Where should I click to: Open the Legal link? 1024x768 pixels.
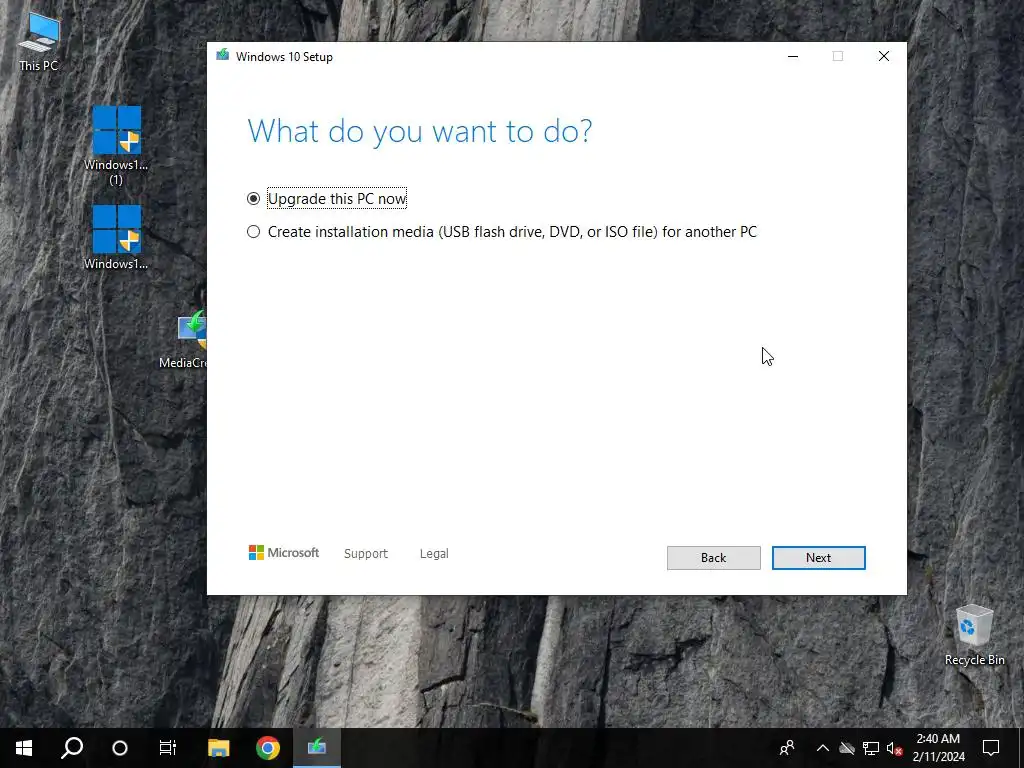click(434, 553)
